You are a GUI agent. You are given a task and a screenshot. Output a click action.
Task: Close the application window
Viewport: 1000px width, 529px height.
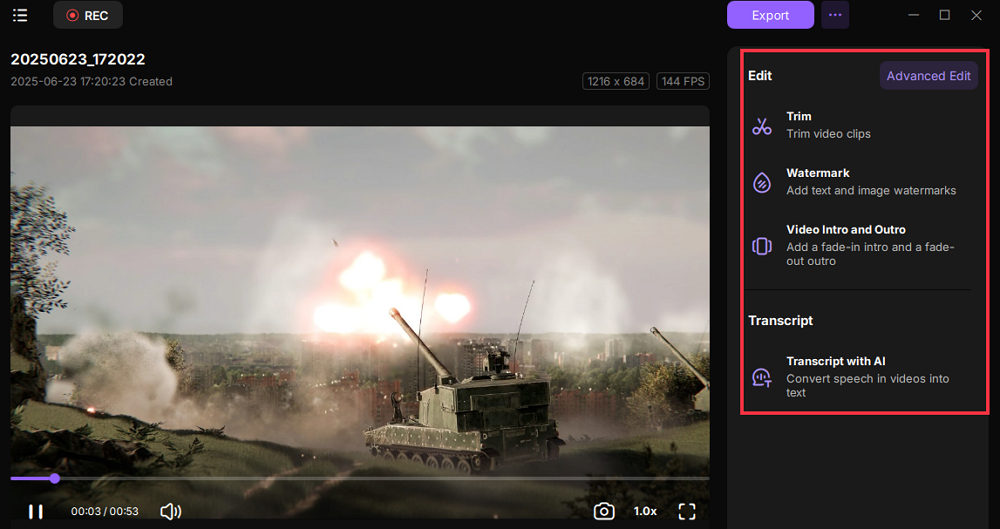[x=976, y=15]
